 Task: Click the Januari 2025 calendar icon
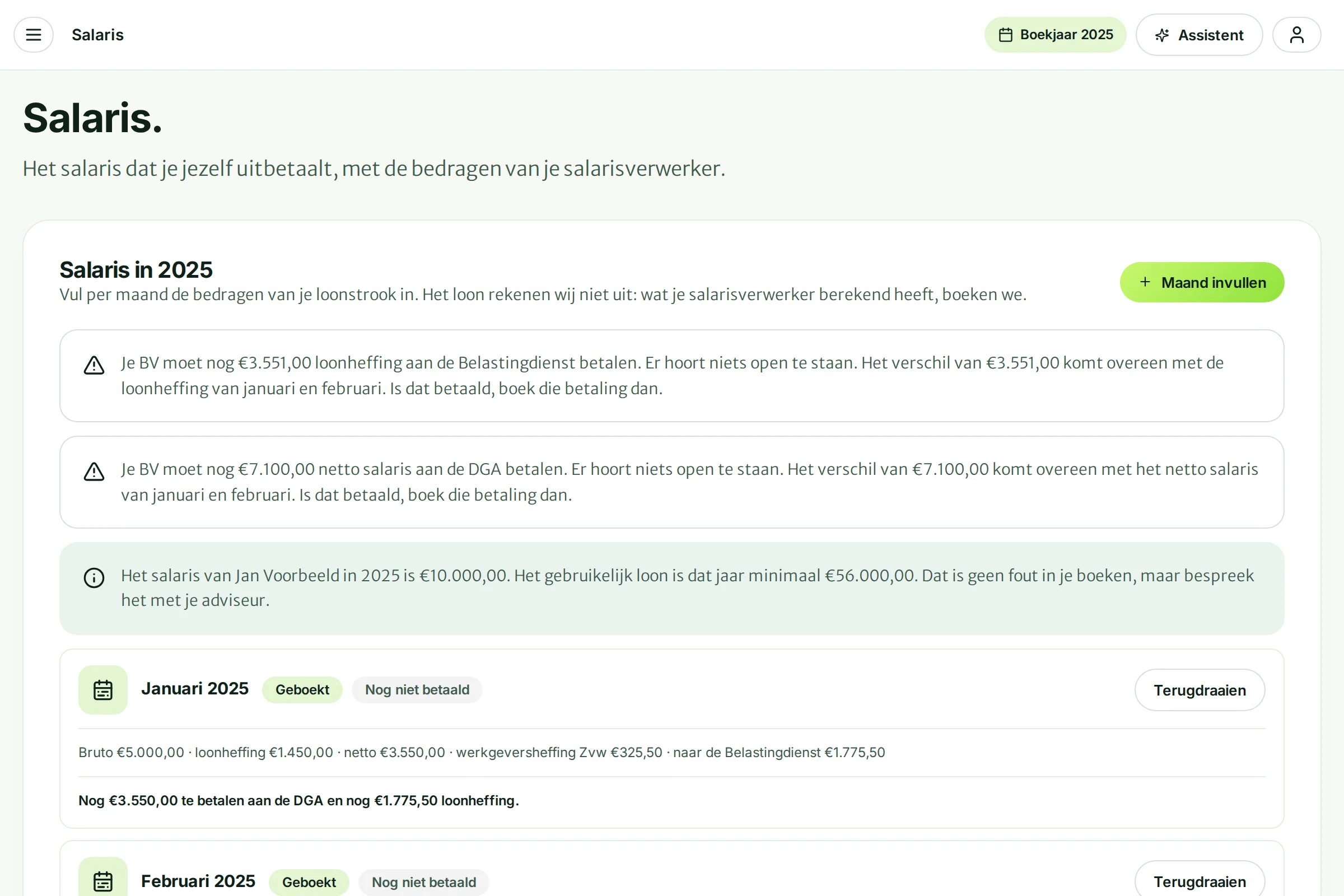coord(103,690)
